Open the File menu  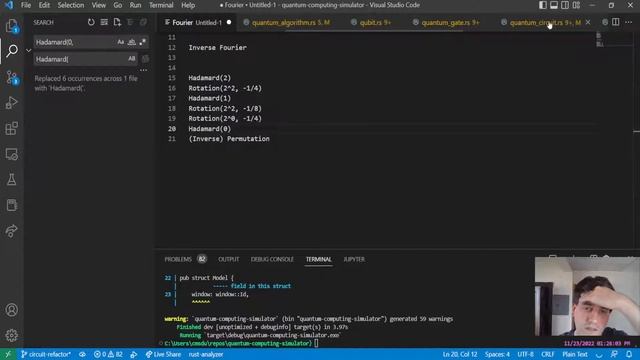(x=26, y=5)
